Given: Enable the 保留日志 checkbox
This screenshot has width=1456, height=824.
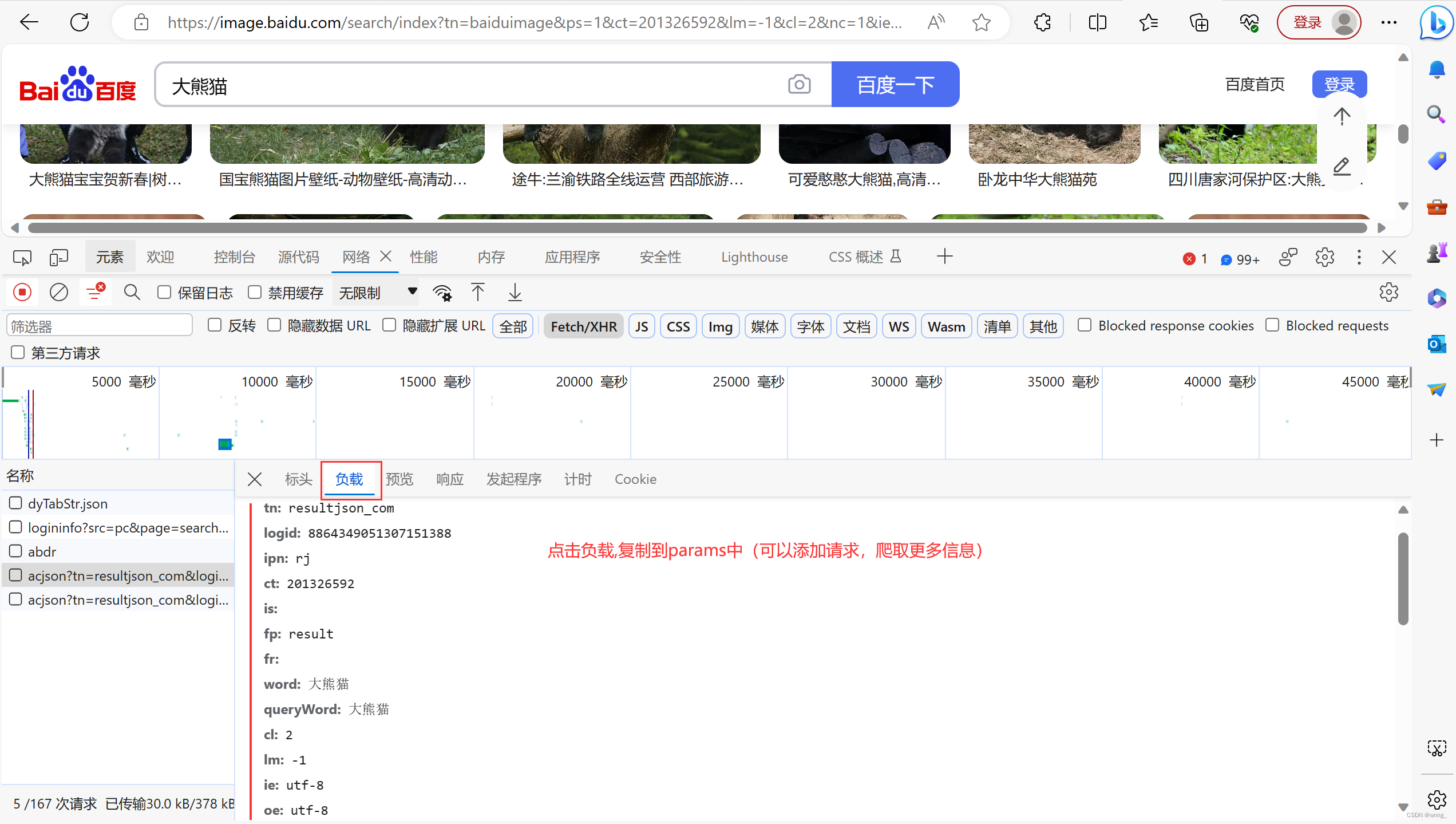Looking at the screenshot, I should (x=164, y=293).
